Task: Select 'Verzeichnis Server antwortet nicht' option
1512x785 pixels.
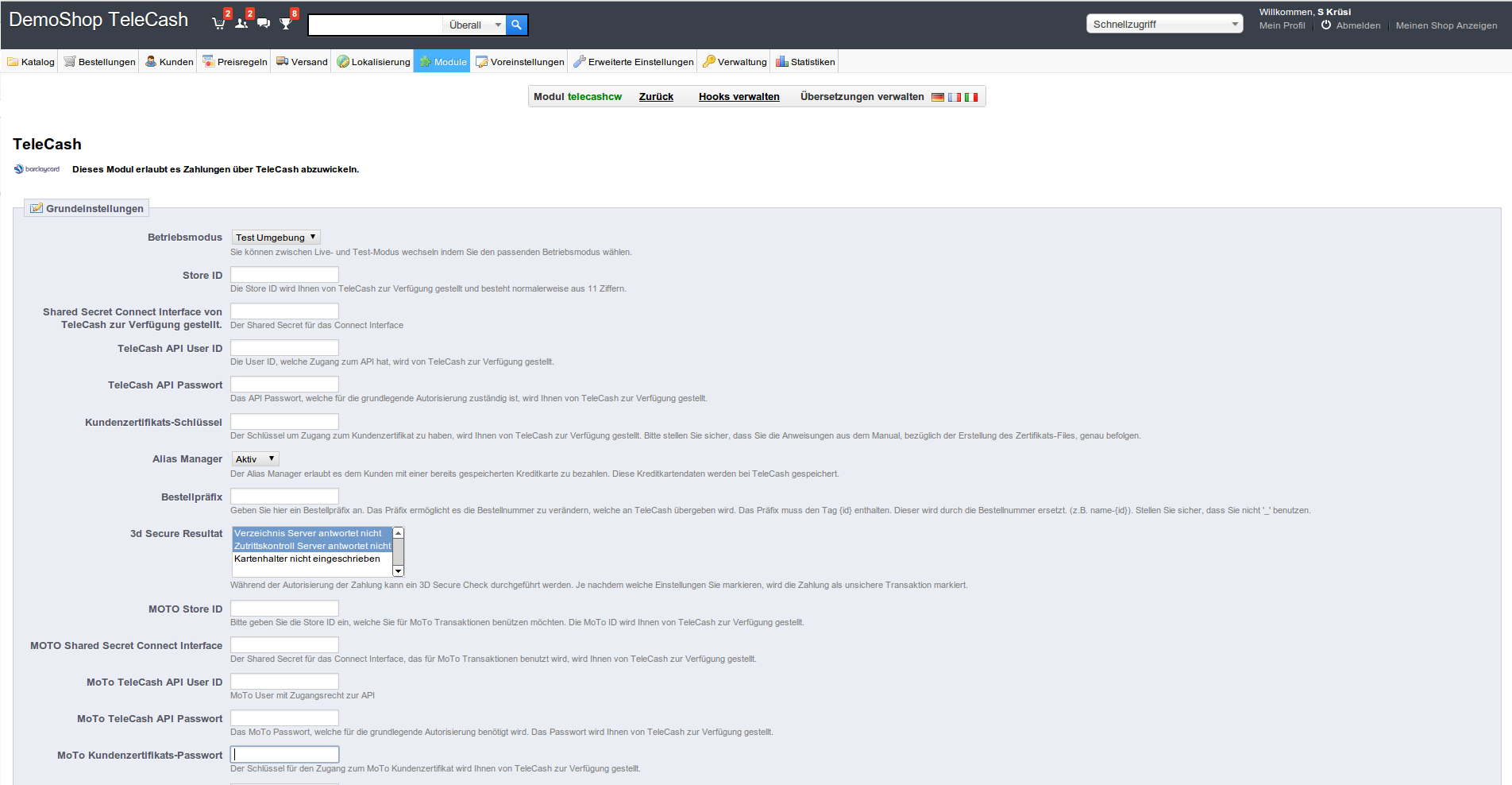Action: (312, 533)
